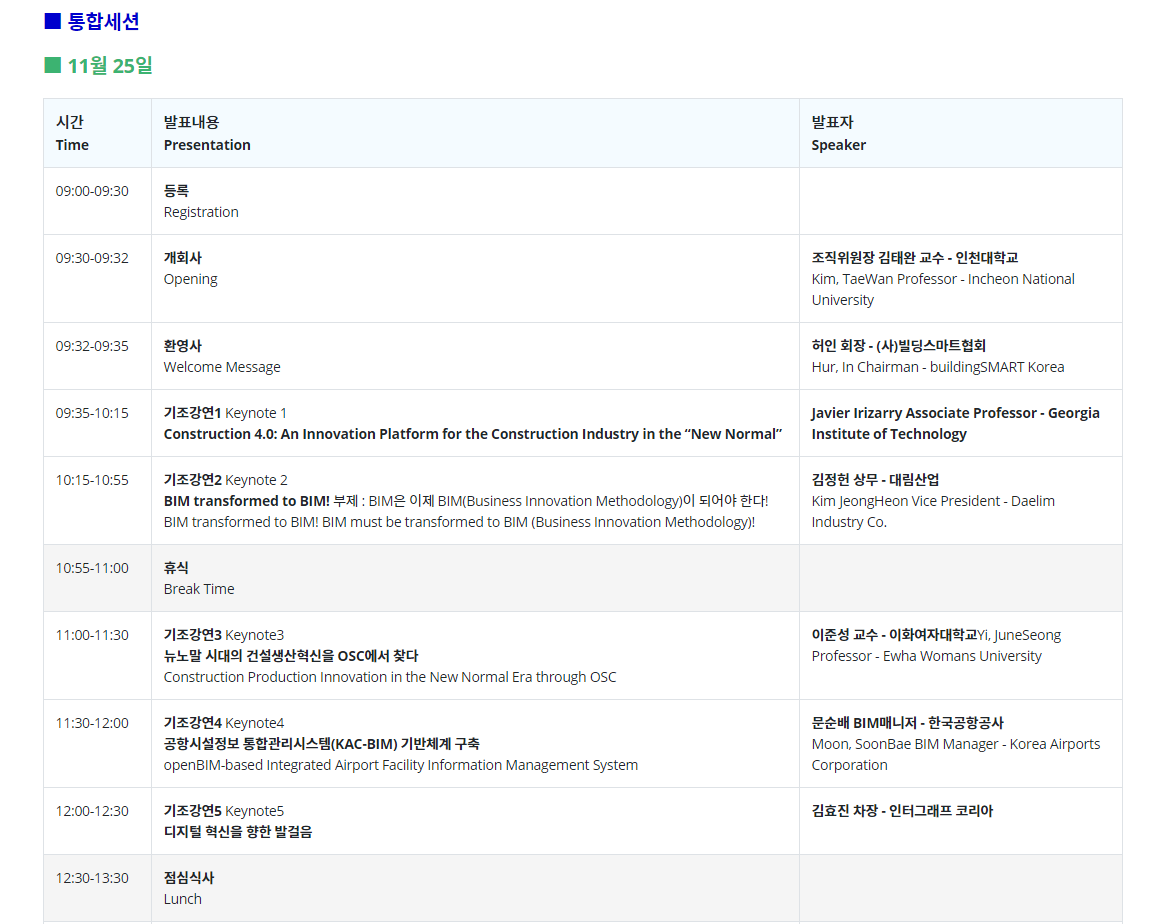The height and width of the screenshot is (924, 1168).
Task: Click the green square beside 11월 25일
Action: pyautogui.click(x=53, y=66)
